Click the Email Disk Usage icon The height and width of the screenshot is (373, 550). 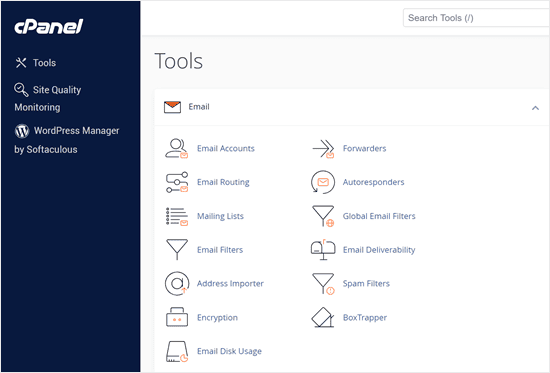pos(177,351)
